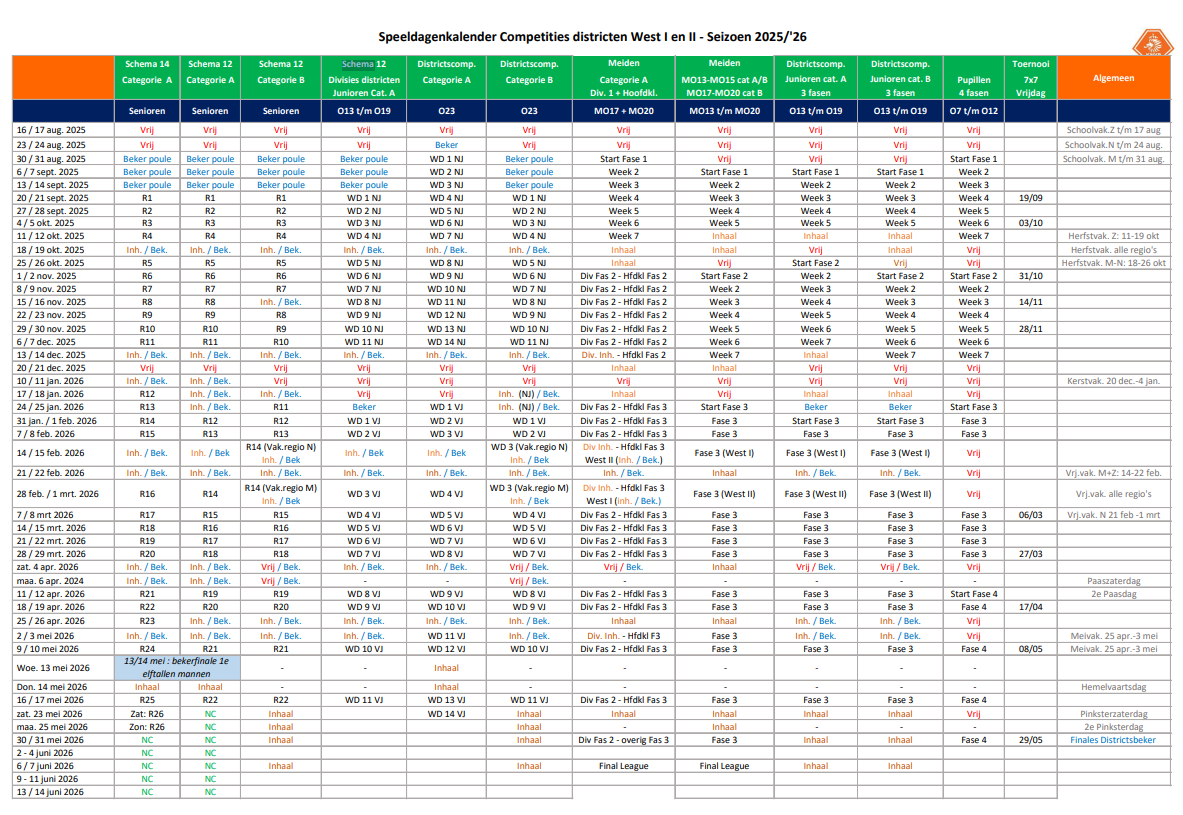Screen dimensions: 1183x815
Task: Select the Start Fase 4 cell
Action: click(973, 594)
